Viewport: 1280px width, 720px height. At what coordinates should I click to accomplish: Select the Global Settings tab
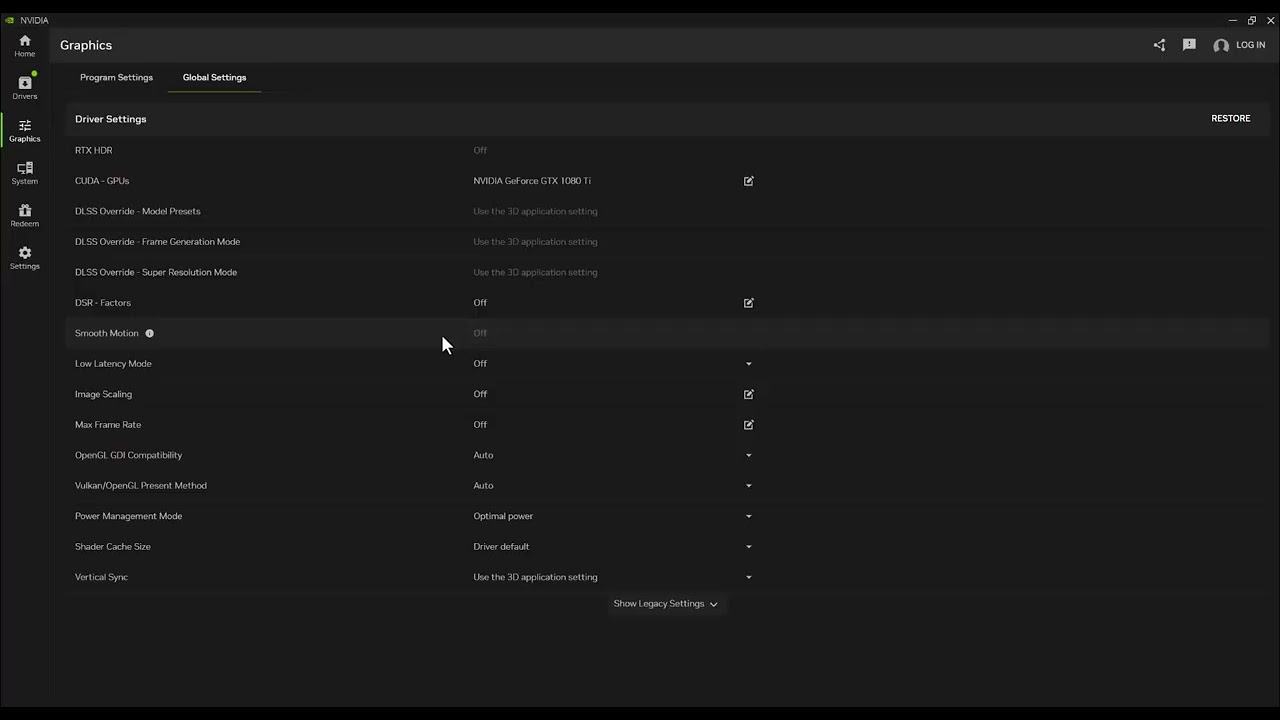pyautogui.click(x=214, y=77)
